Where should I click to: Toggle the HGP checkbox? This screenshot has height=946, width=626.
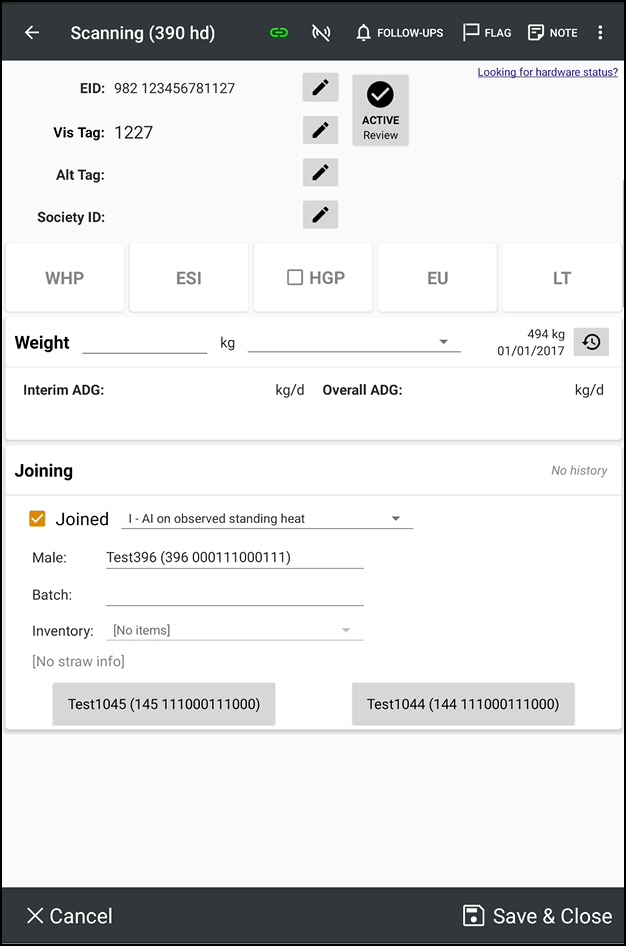pos(295,278)
